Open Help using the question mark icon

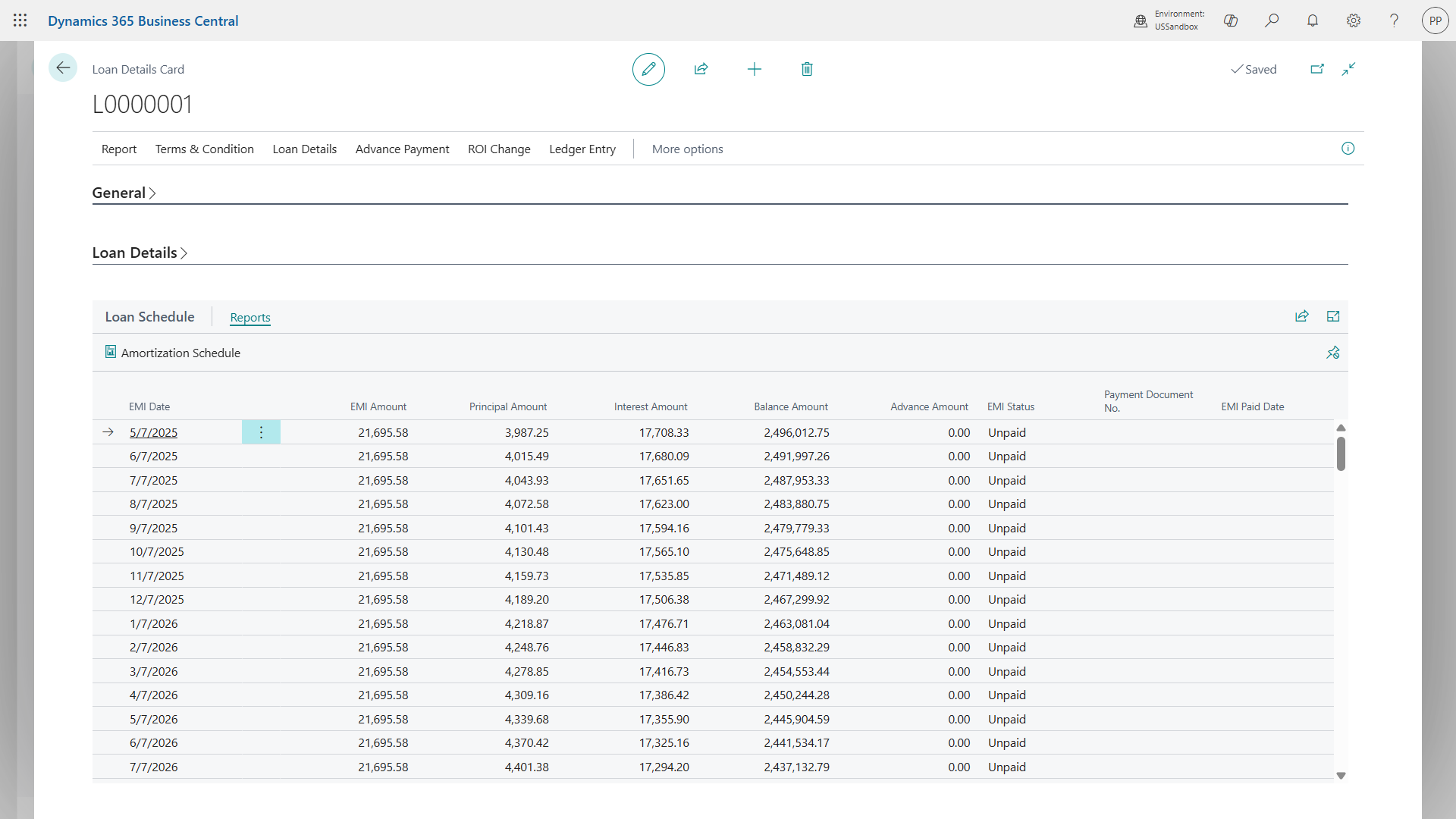coord(1395,20)
